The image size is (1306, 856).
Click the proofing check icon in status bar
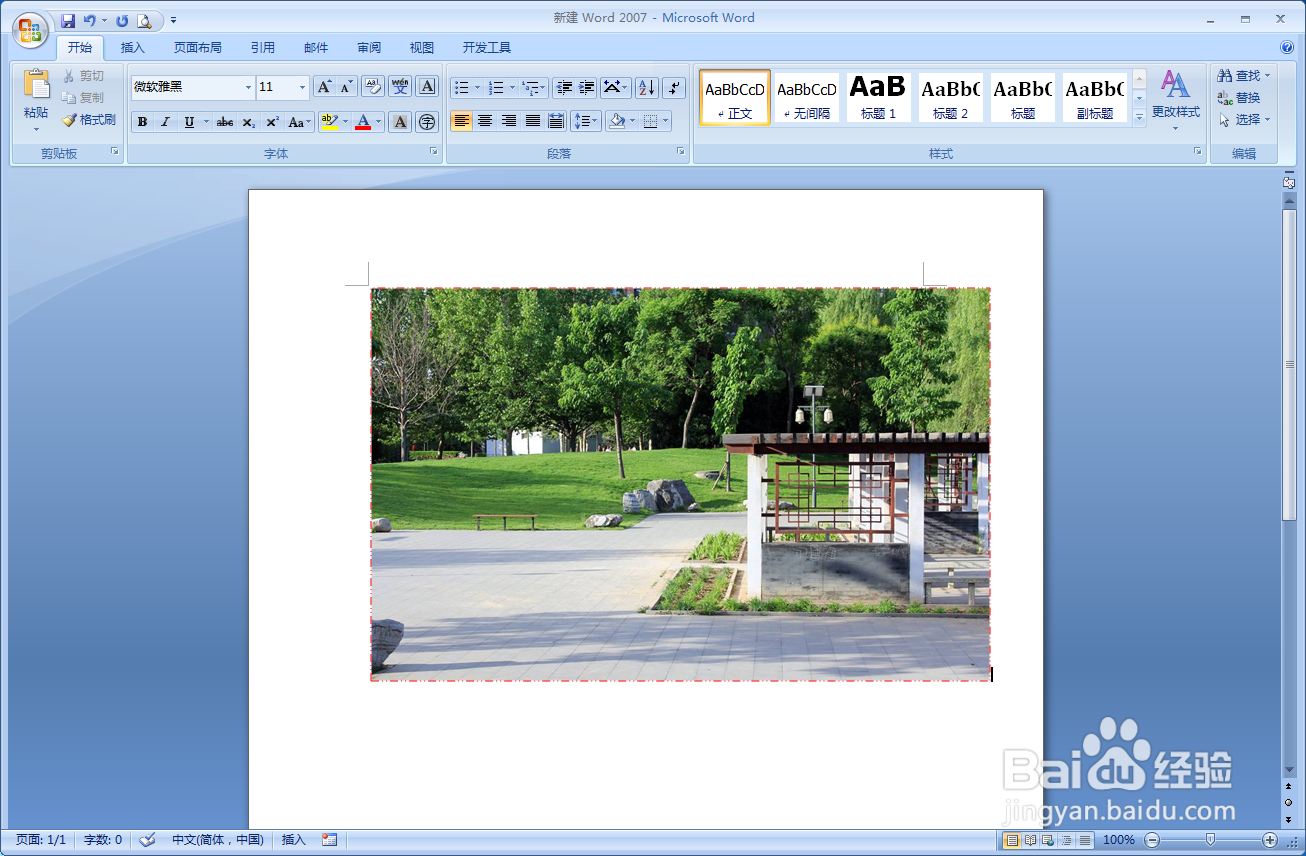click(x=147, y=840)
